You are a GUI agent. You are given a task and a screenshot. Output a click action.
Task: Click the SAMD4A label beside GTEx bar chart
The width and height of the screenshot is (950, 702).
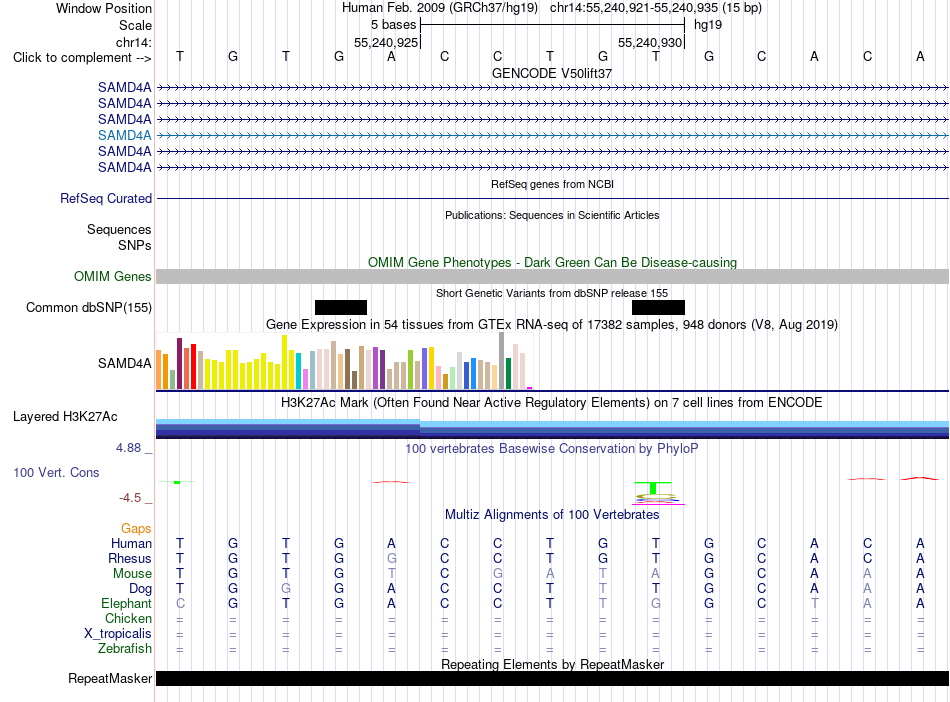click(125, 363)
